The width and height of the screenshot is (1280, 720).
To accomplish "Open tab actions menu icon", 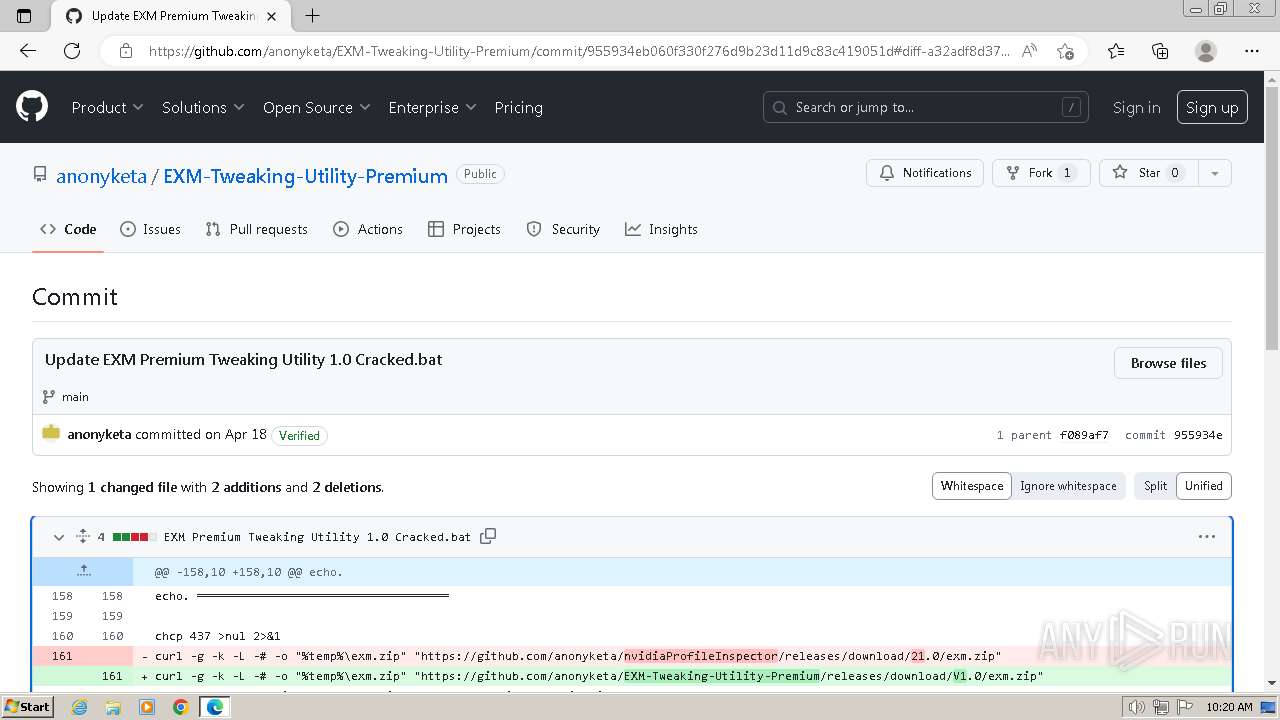I will point(25,16).
